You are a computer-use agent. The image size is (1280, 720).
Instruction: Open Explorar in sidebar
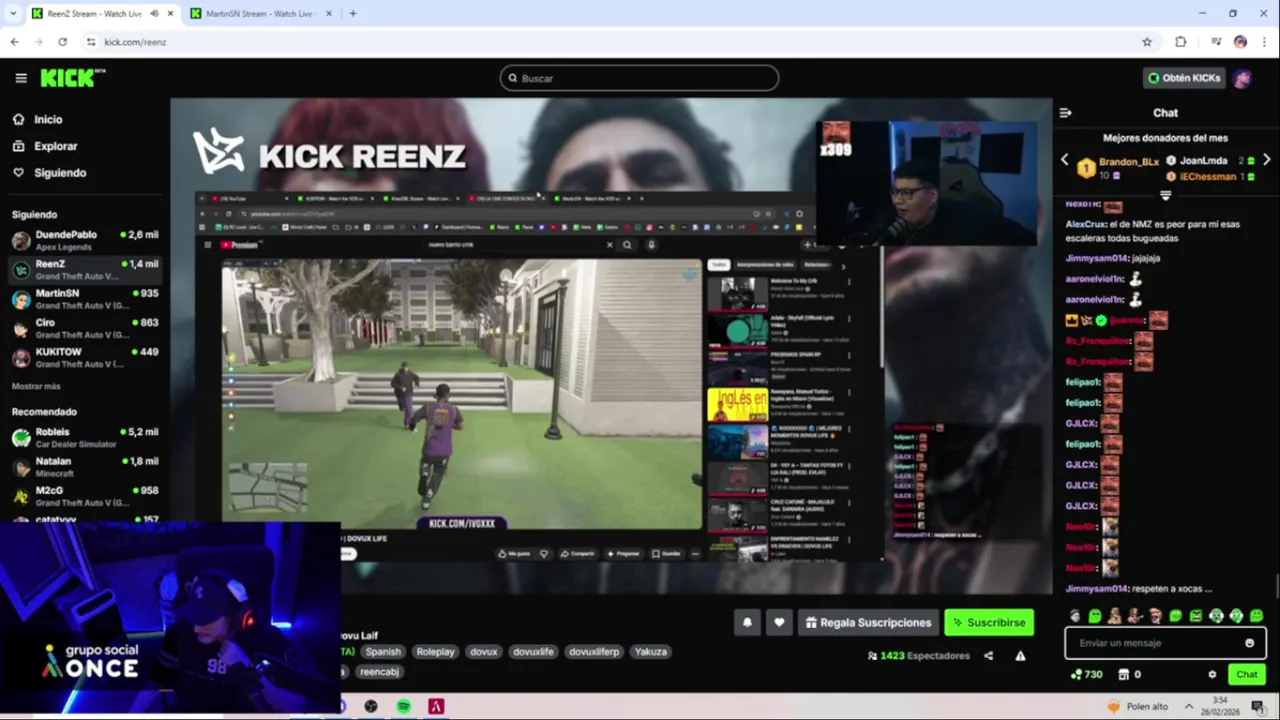tap(45, 146)
